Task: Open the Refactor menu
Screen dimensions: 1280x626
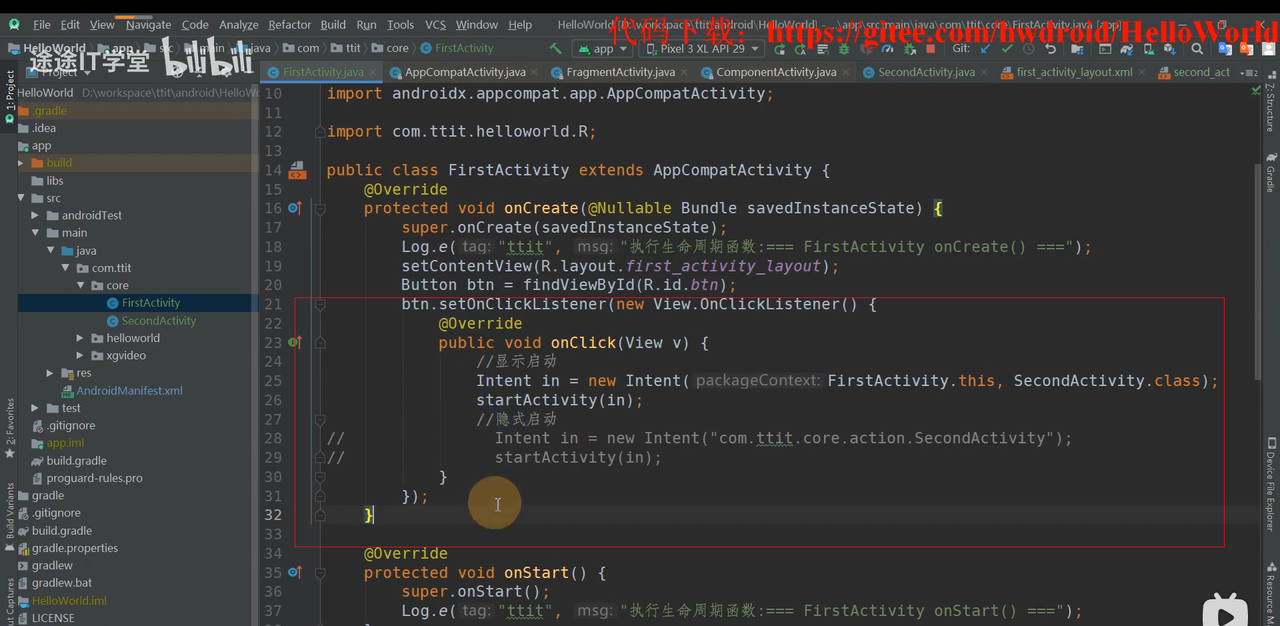Action: pos(289,24)
